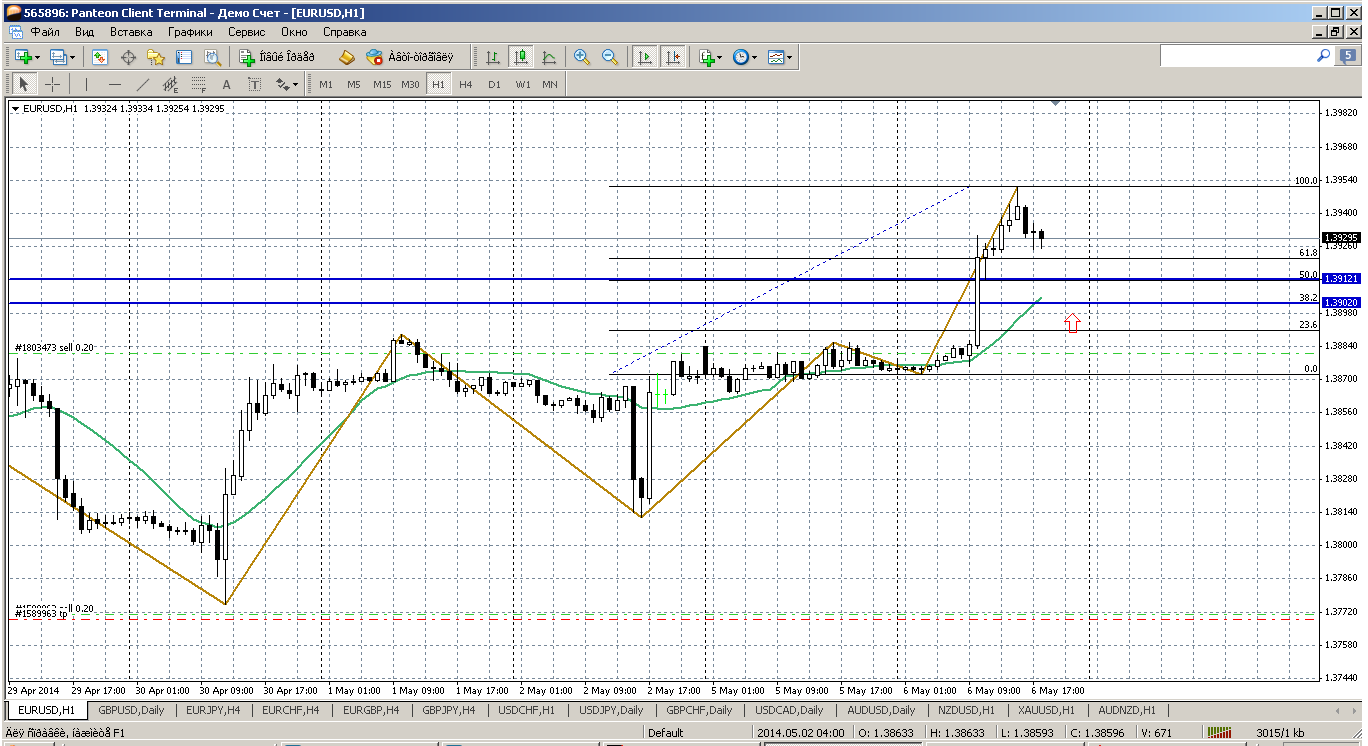This screenshot has height=746, width=1368.
Task: Click the New Order toolbar button
Action: click(275, 57)
